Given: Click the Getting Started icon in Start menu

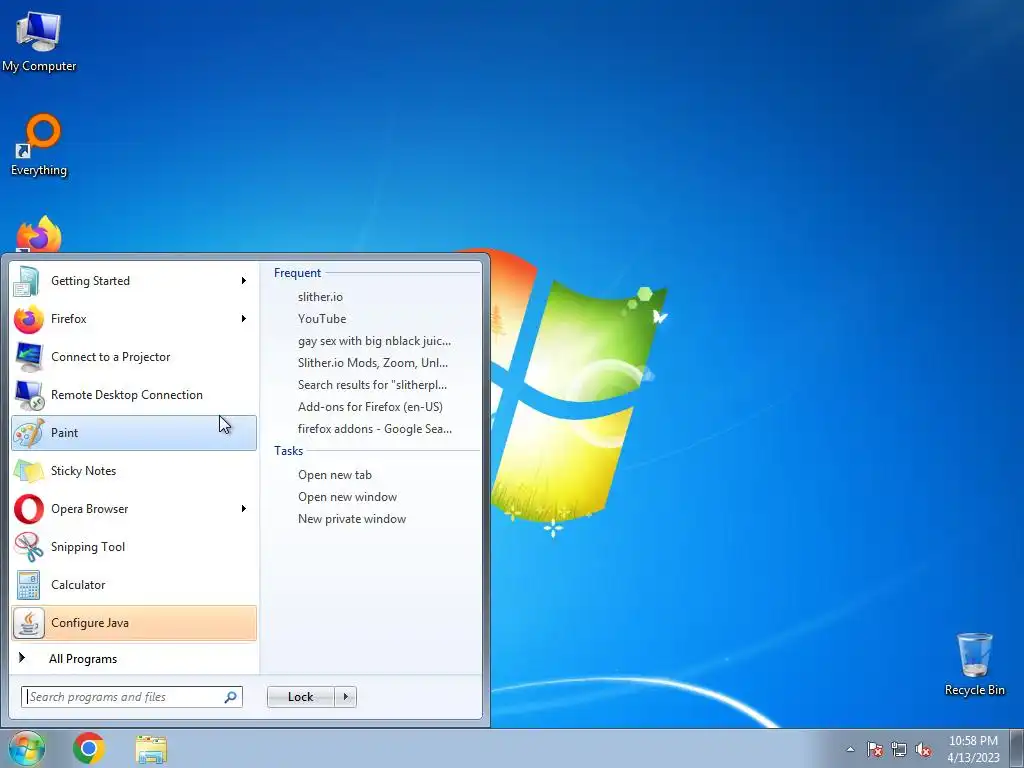Looking at the screenshot, I should click(x=27, y=281).
